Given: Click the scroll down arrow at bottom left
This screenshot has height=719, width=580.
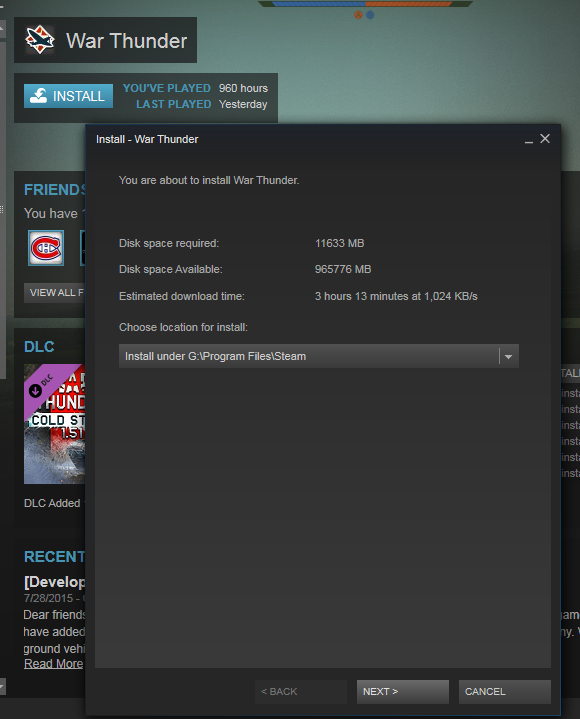Looking at the screenshot, I should tap(2, 686).
